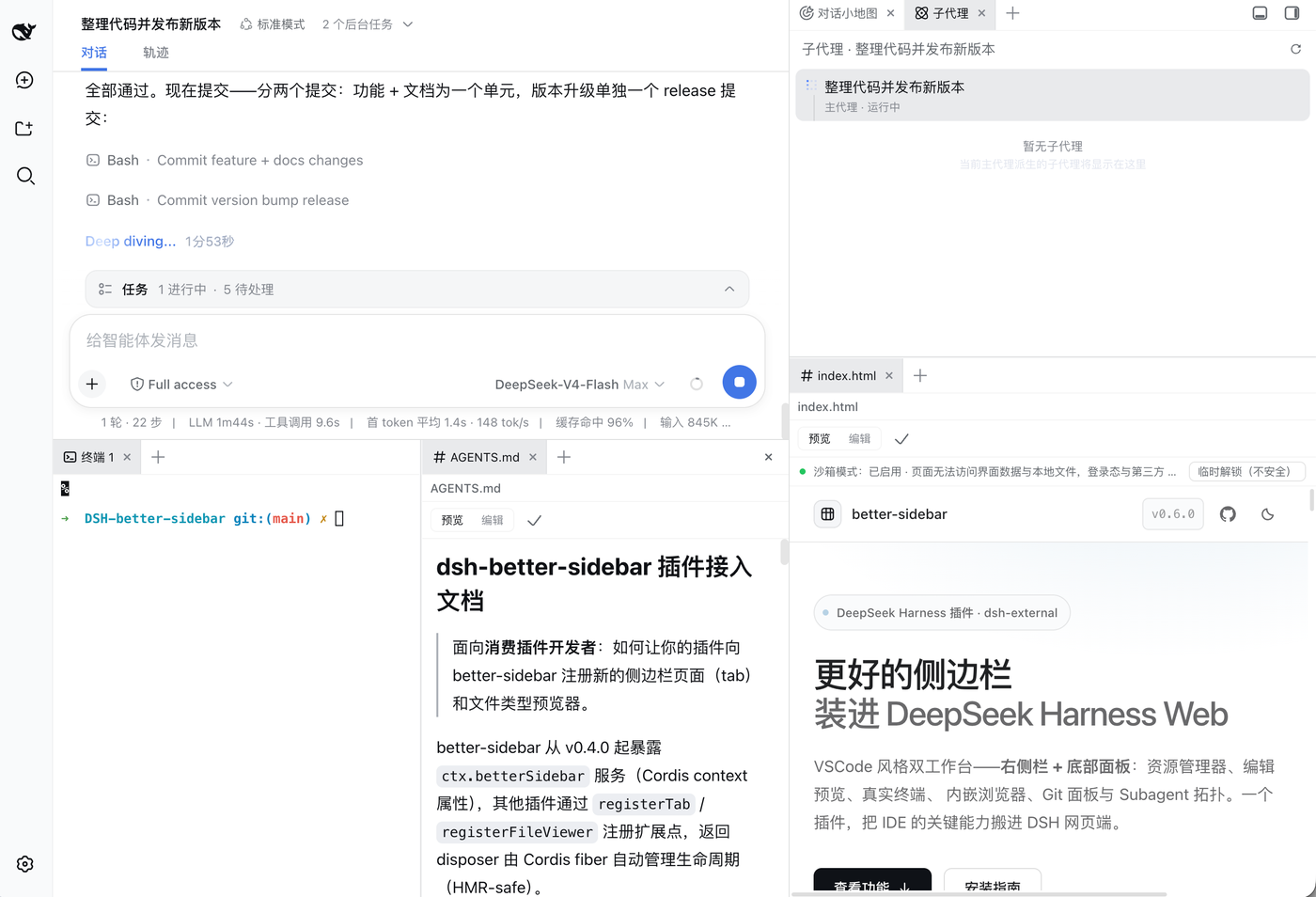
Task: Open the new folder icon in left sidebar
Action: [x=25, y=128]
